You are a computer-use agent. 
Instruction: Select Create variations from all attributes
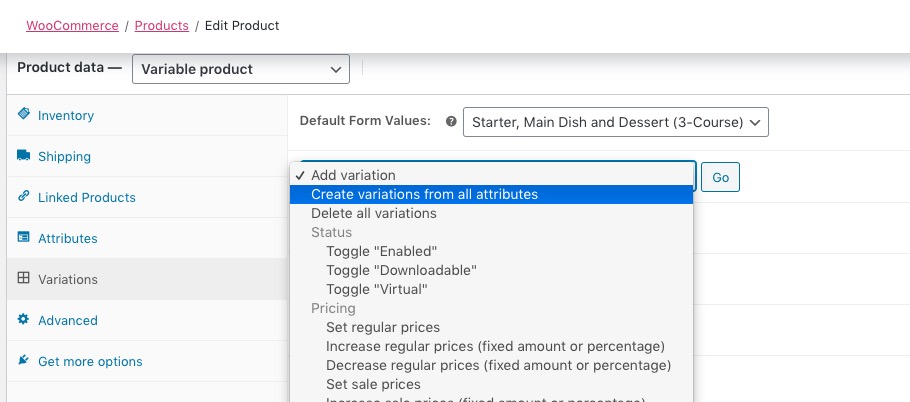click(424, 194)
